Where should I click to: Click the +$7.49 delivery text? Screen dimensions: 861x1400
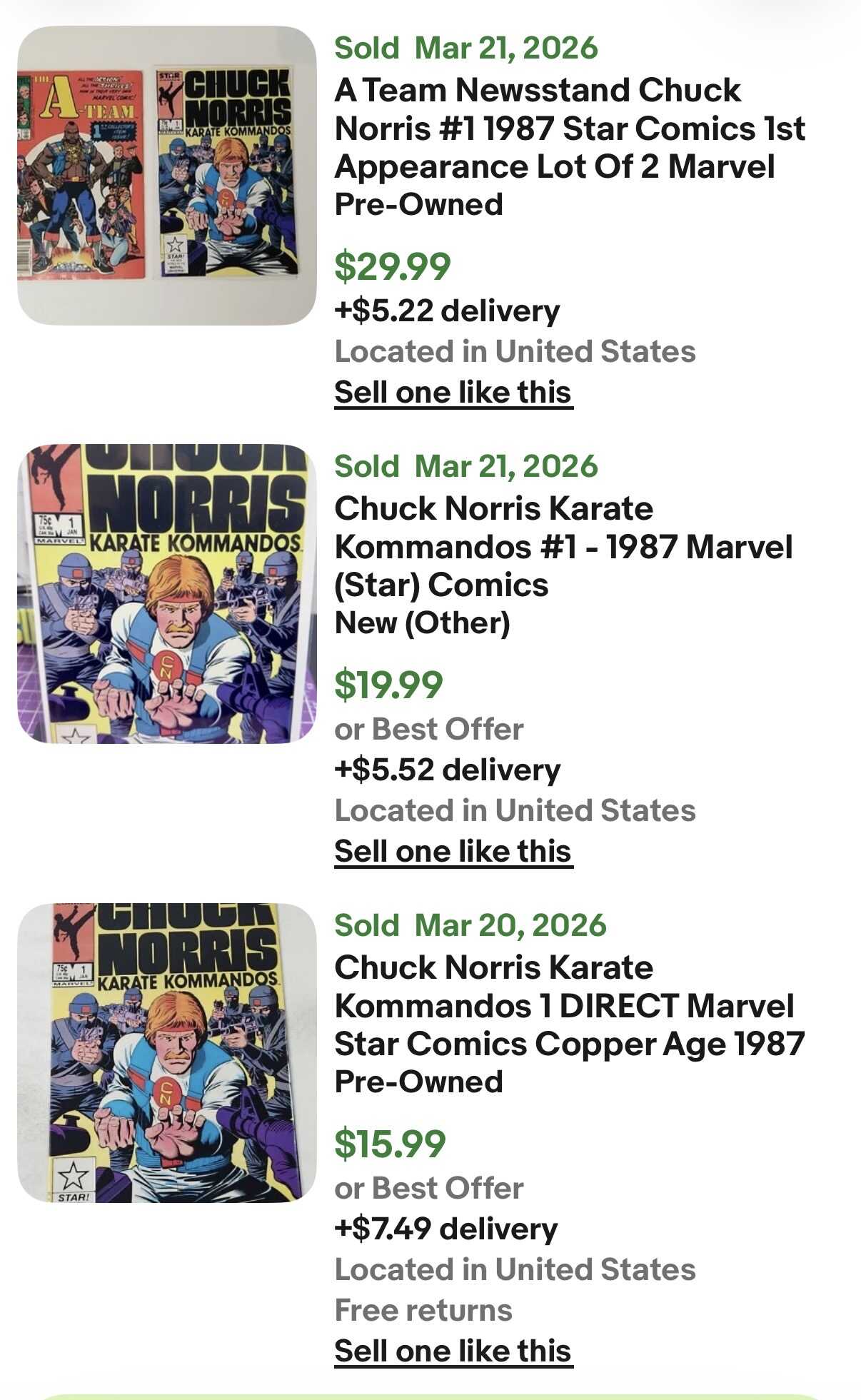click(x=446, y=1229)
